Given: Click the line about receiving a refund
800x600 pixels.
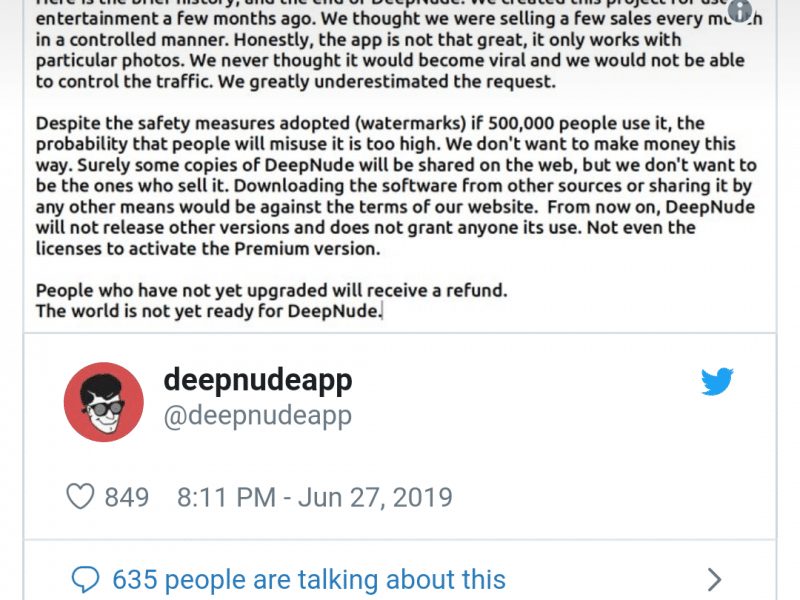Looking at the screenshot, I should 271,290.
